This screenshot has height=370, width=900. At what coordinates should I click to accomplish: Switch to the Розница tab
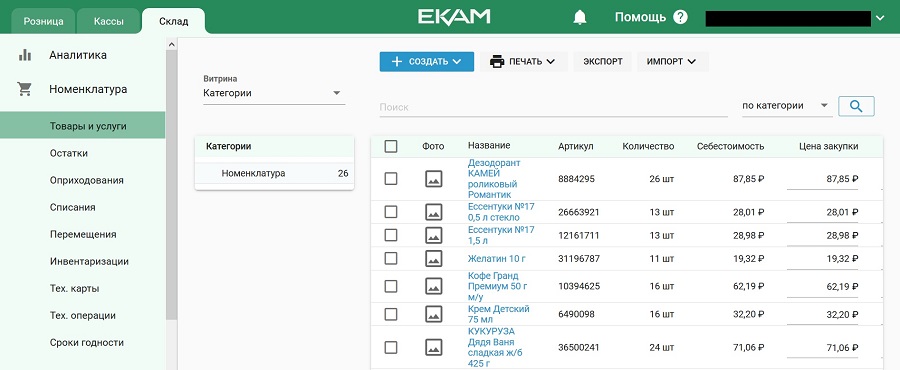coord(44,22)
